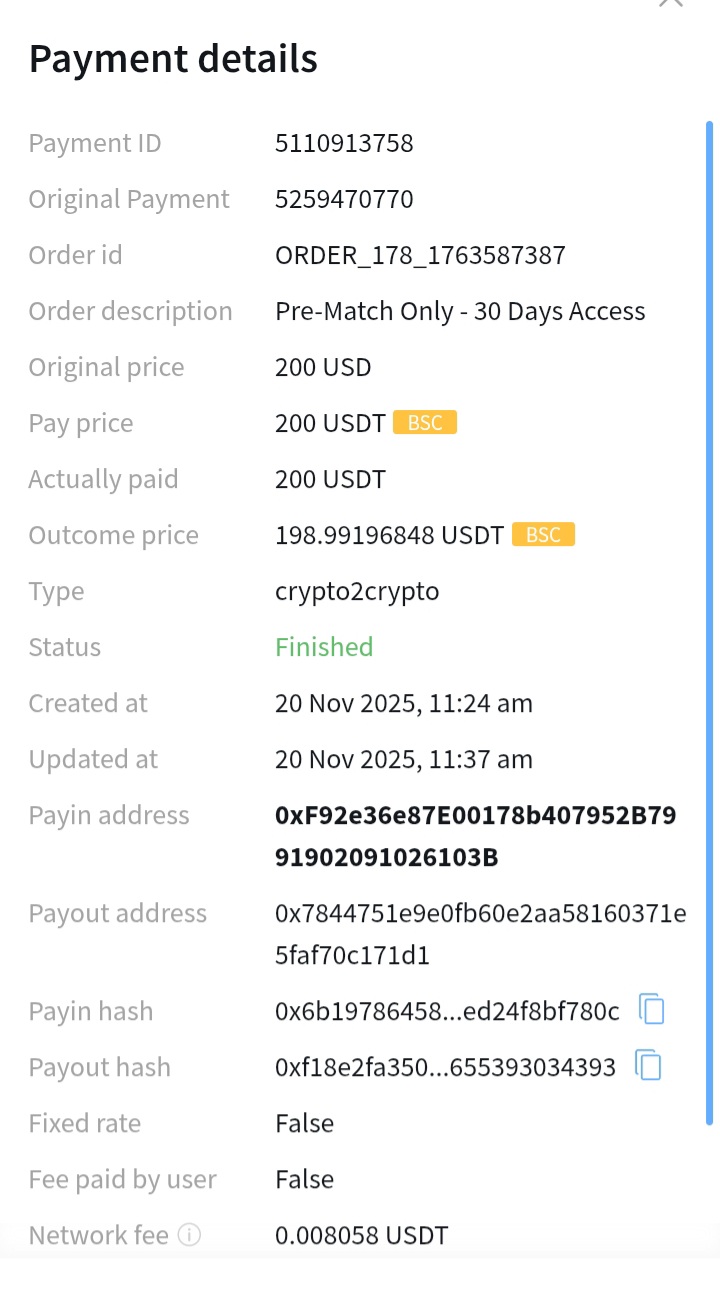Click the bold Payin address value
Screen dimensions: 720x1314
click(x=475, y=836)
